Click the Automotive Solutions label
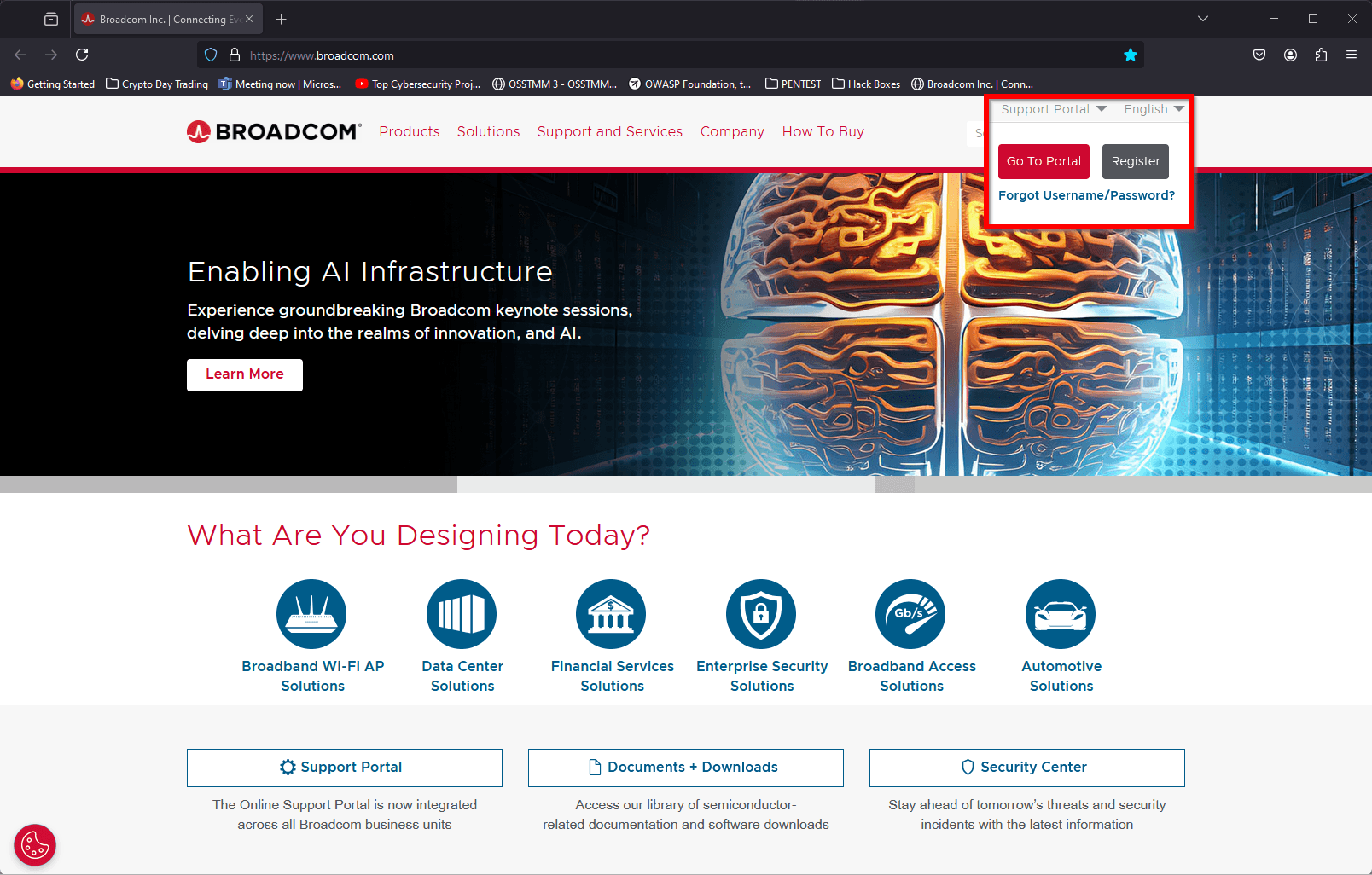 tap(1061, 676)
